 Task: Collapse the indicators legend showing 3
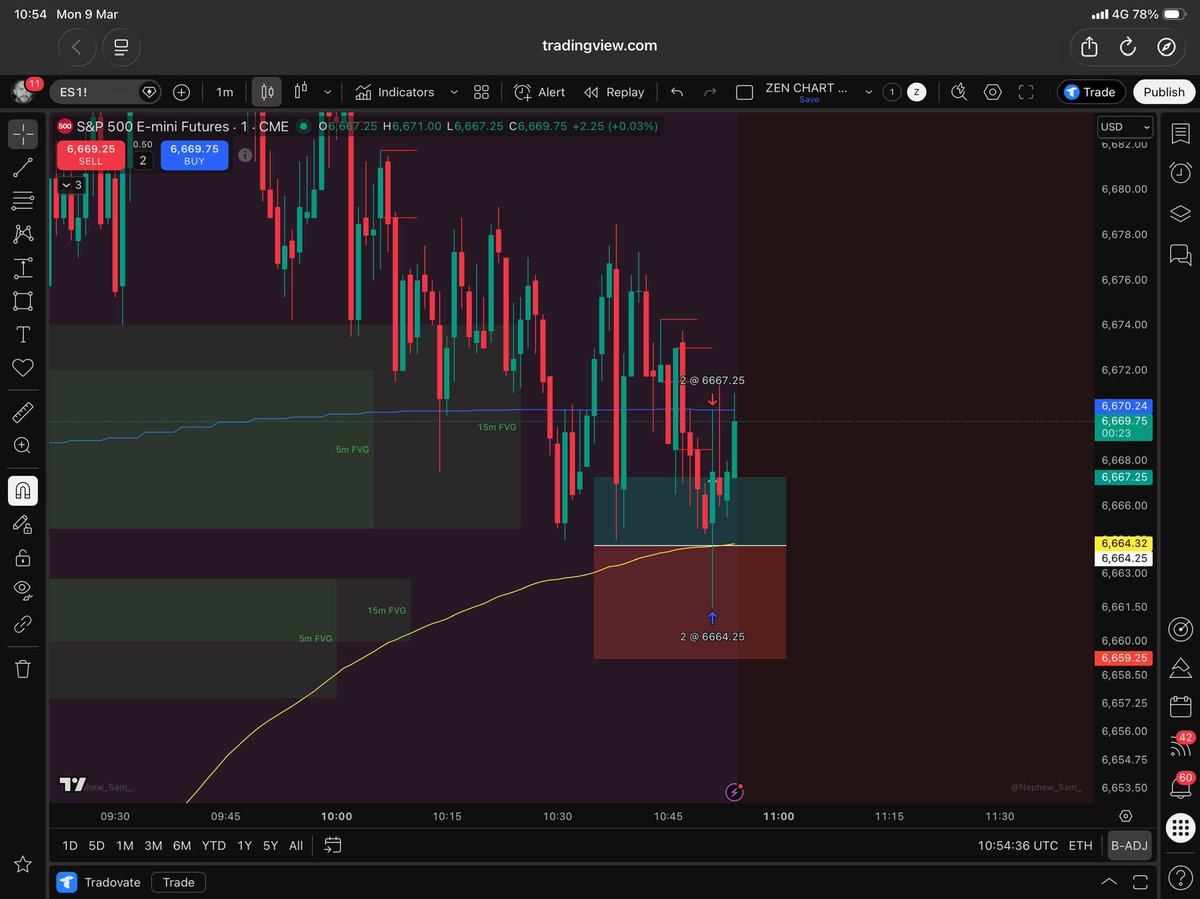71,185
